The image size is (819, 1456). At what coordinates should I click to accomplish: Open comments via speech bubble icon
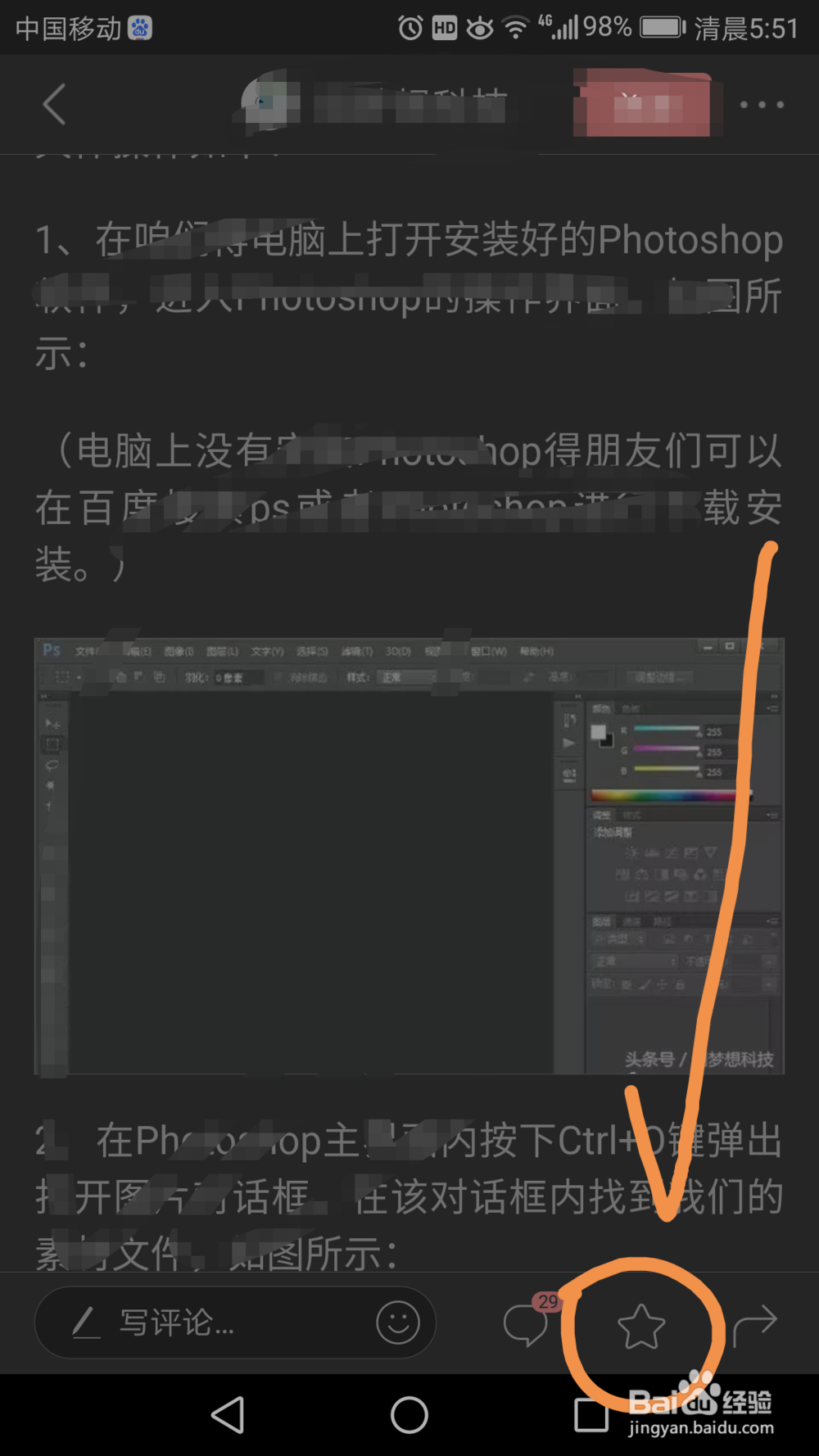[x=525, y=1325]
